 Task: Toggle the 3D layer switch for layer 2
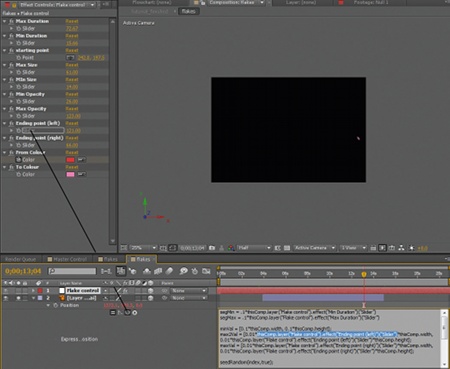(151, 298)
